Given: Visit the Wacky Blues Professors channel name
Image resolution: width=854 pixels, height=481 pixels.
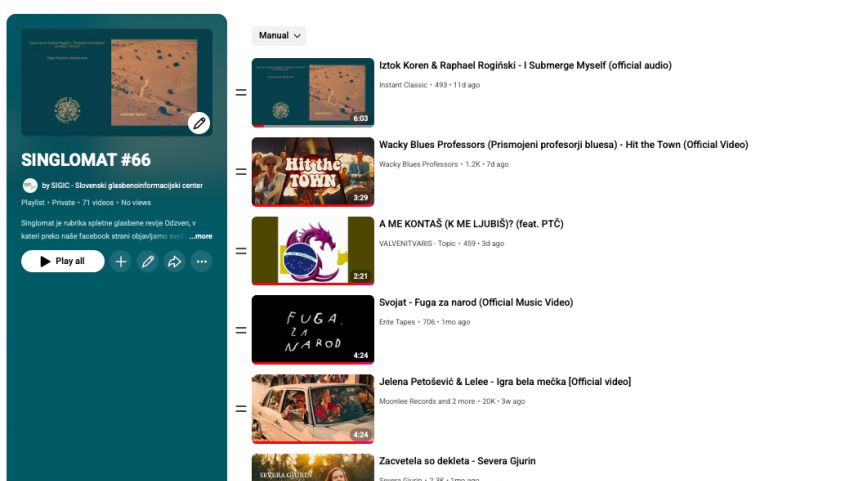Looking at the screenshot, I should click(x=418, y=164).
